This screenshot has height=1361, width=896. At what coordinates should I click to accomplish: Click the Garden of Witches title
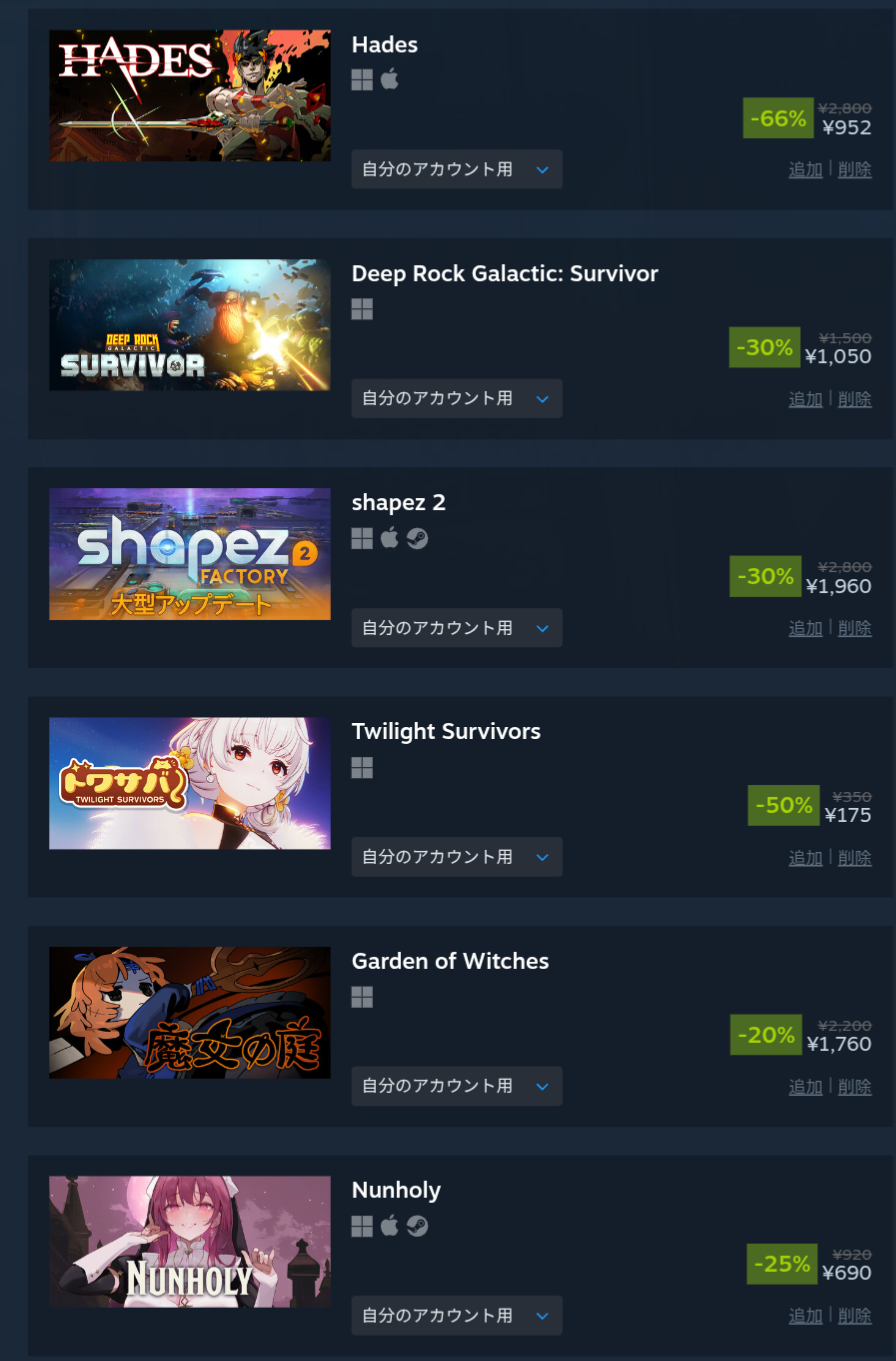[x=450, y=961]
